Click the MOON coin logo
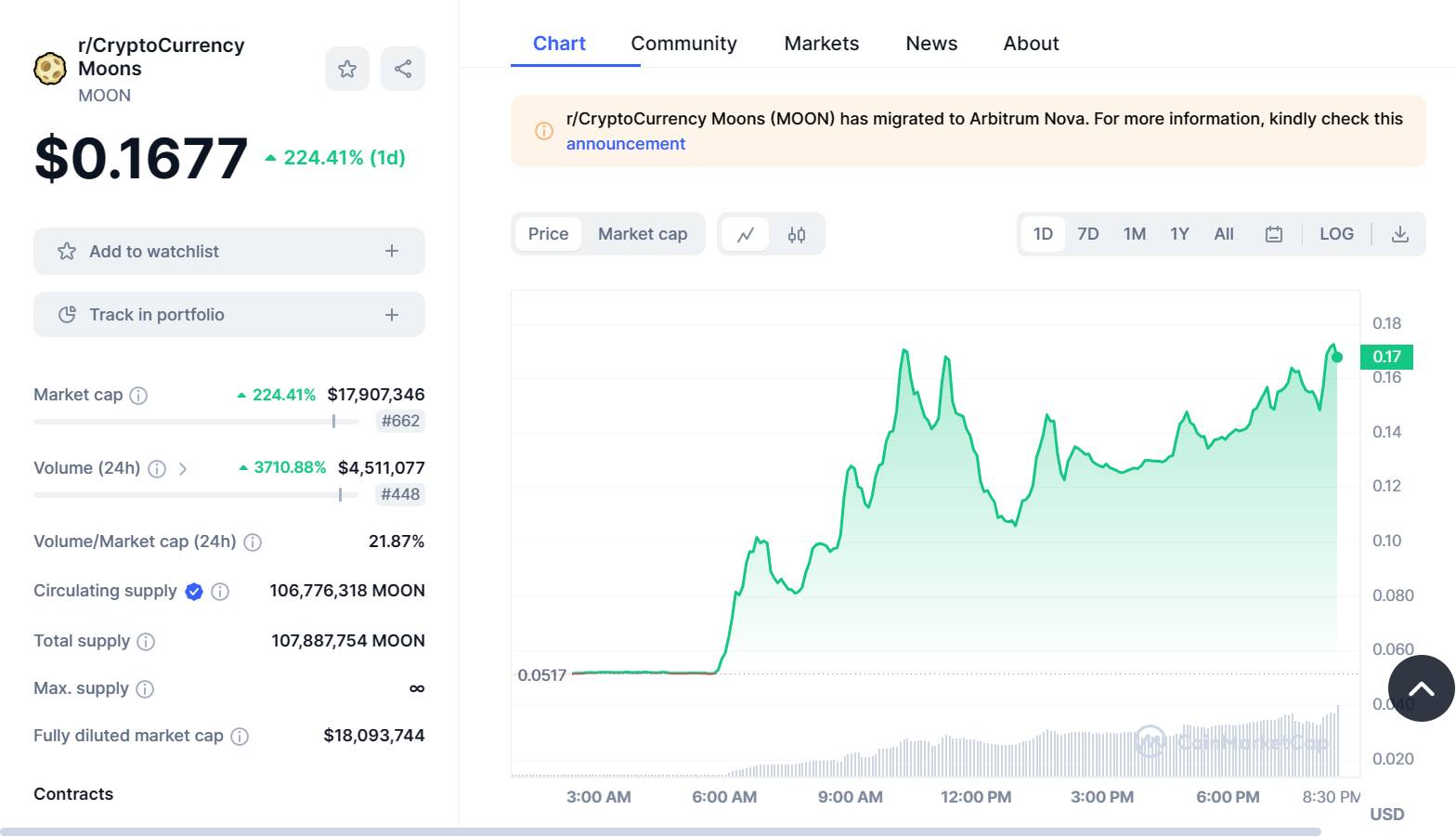 50,69
